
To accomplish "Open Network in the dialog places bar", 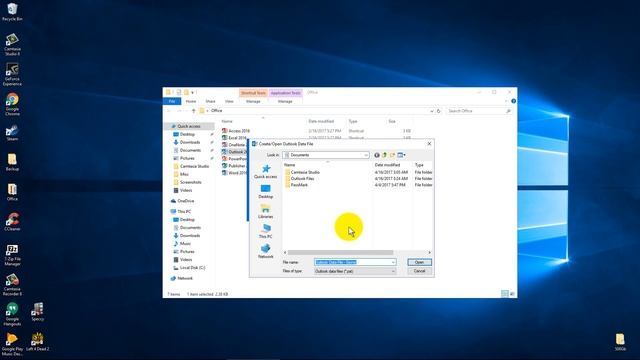I will coord(266,251).
